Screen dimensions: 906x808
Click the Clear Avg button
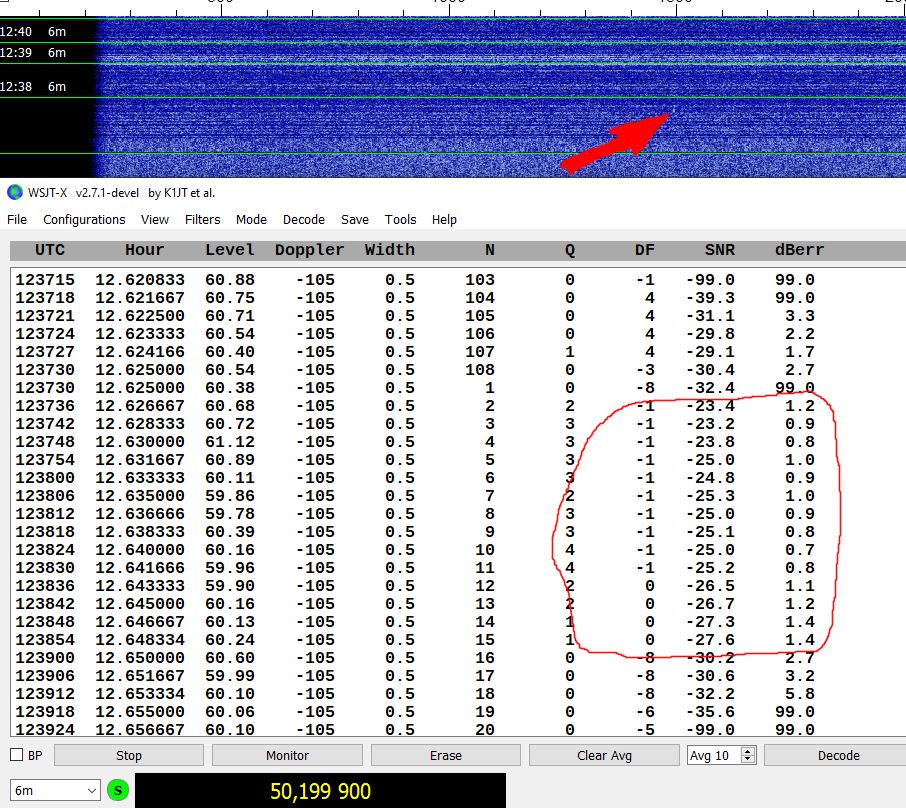pos(604,755)
